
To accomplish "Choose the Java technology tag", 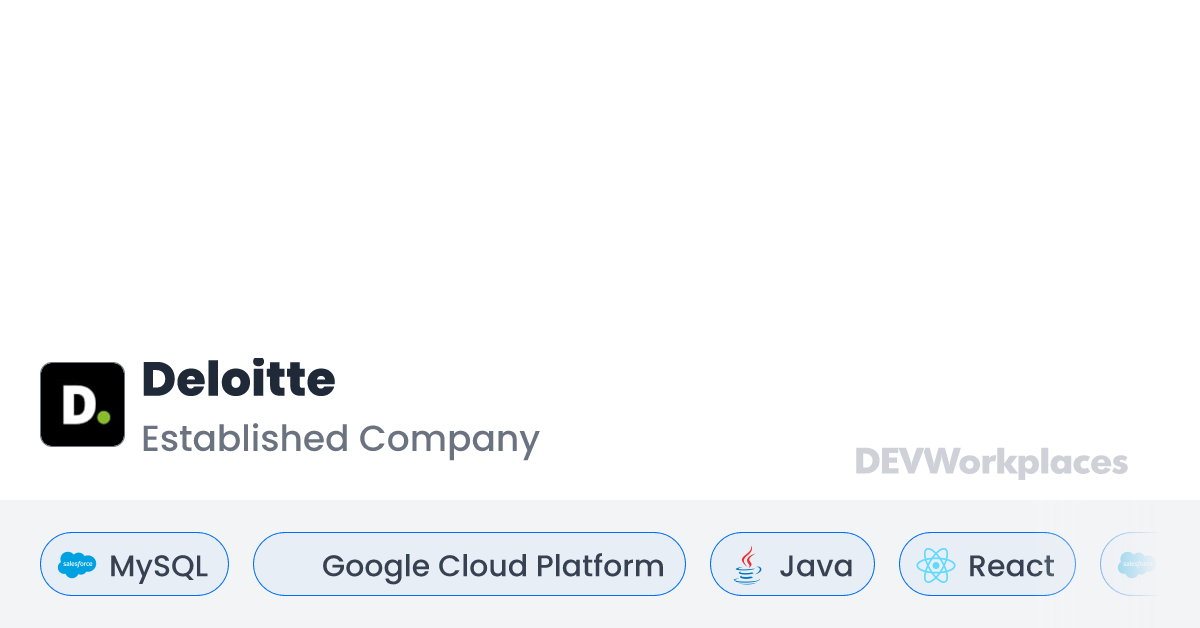I will point(792,565).
